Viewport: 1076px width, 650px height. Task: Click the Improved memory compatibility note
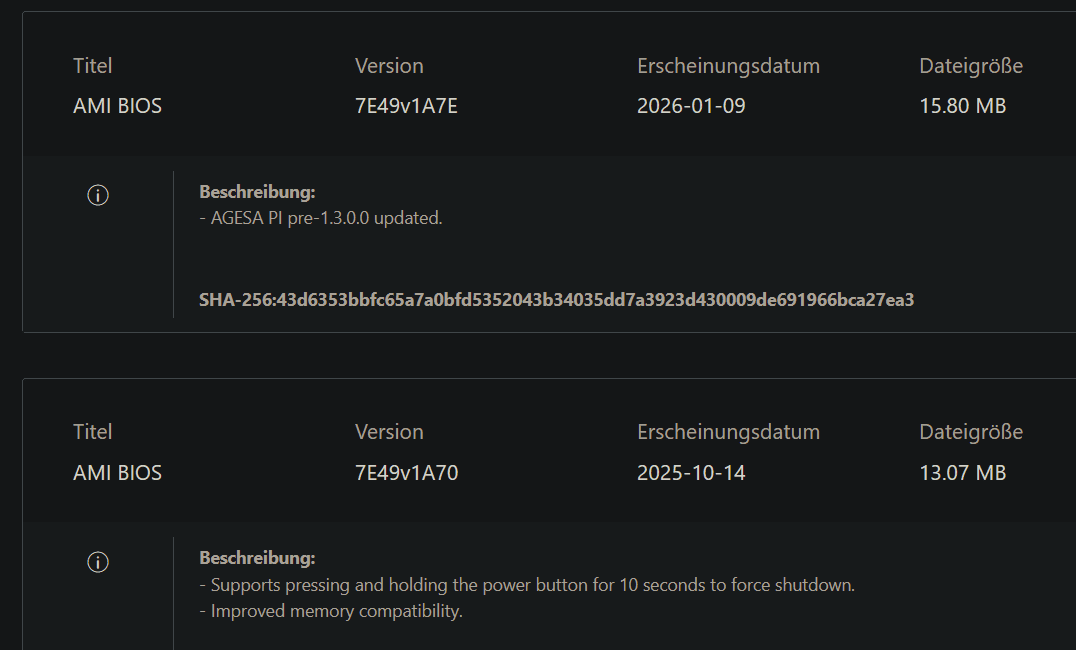tap(331, 611)
